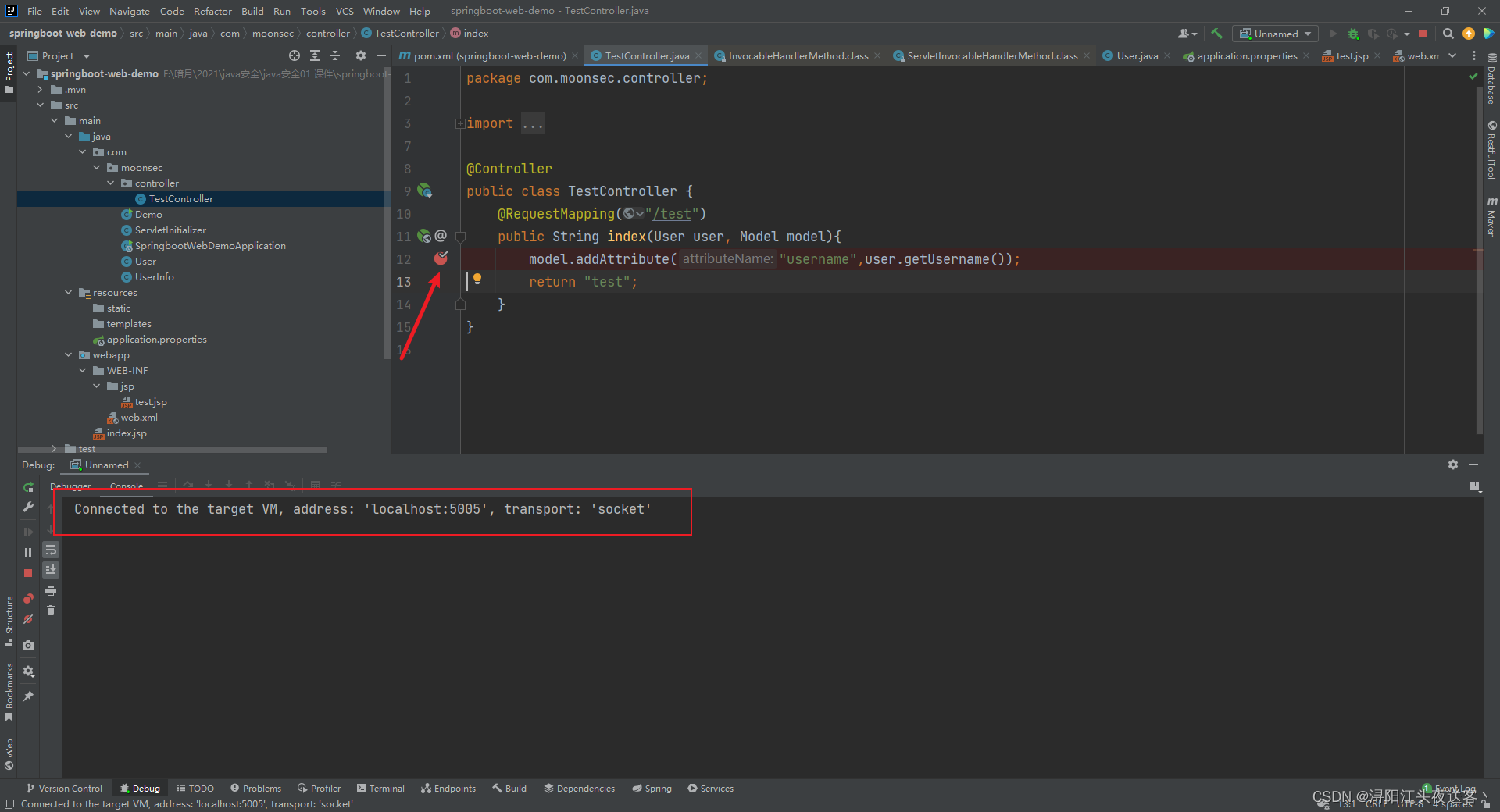Collapse the controller package
1500x812 pixels.
point(111,183)
